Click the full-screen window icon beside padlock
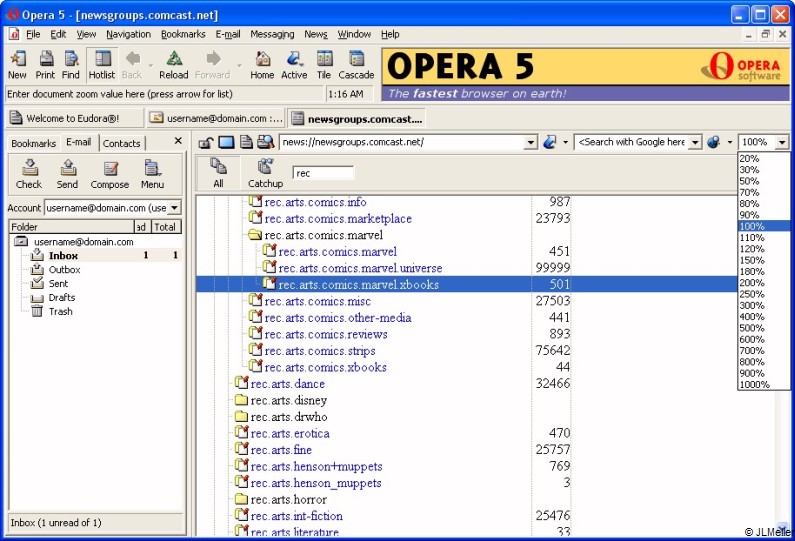Screen dimensions: 795x541 [226, 142]
